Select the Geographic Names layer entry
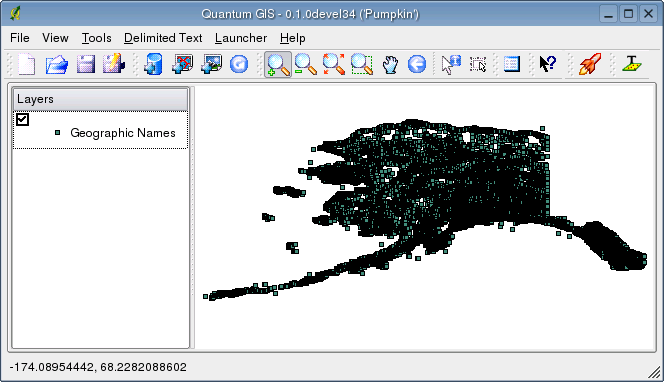Image resolution: width=664 pixels, height=382 pixels. click(x=122, y=133)
